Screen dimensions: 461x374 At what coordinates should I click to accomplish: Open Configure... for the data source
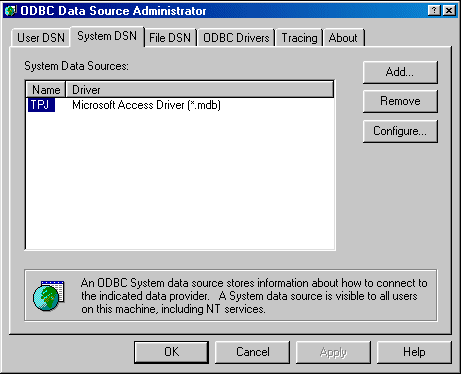[400, 131]
